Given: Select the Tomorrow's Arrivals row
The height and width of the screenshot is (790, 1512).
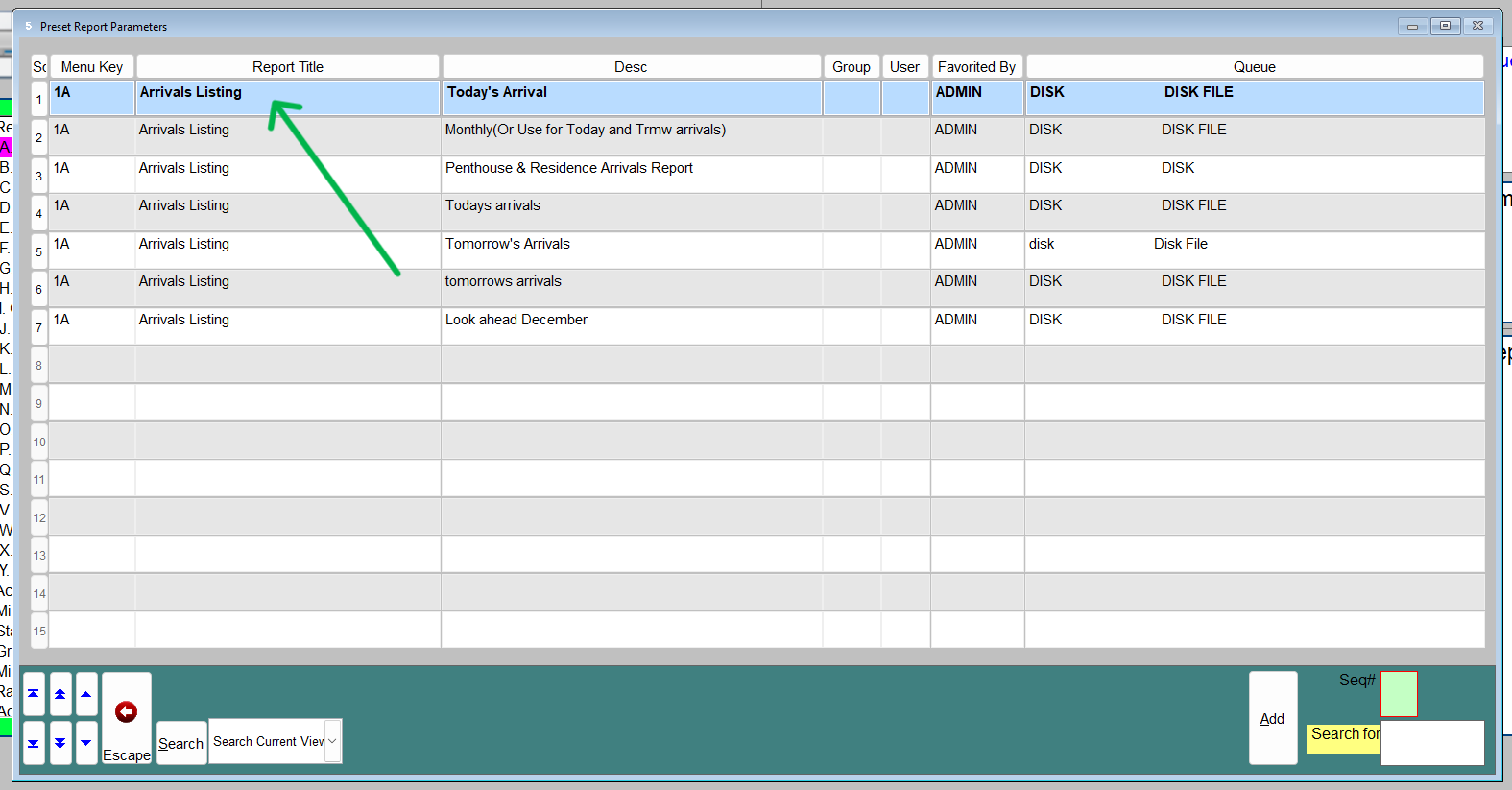Looking at the screenshot, I should point(507,245).
